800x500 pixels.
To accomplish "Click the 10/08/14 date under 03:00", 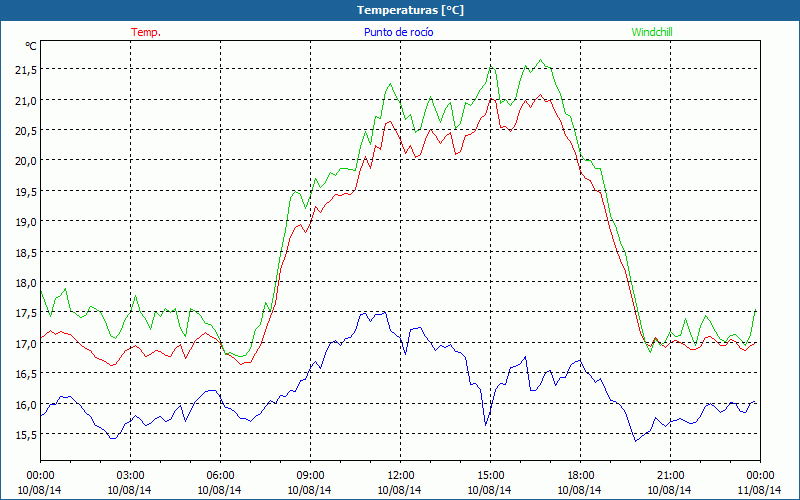I will (x=130, y=490).
